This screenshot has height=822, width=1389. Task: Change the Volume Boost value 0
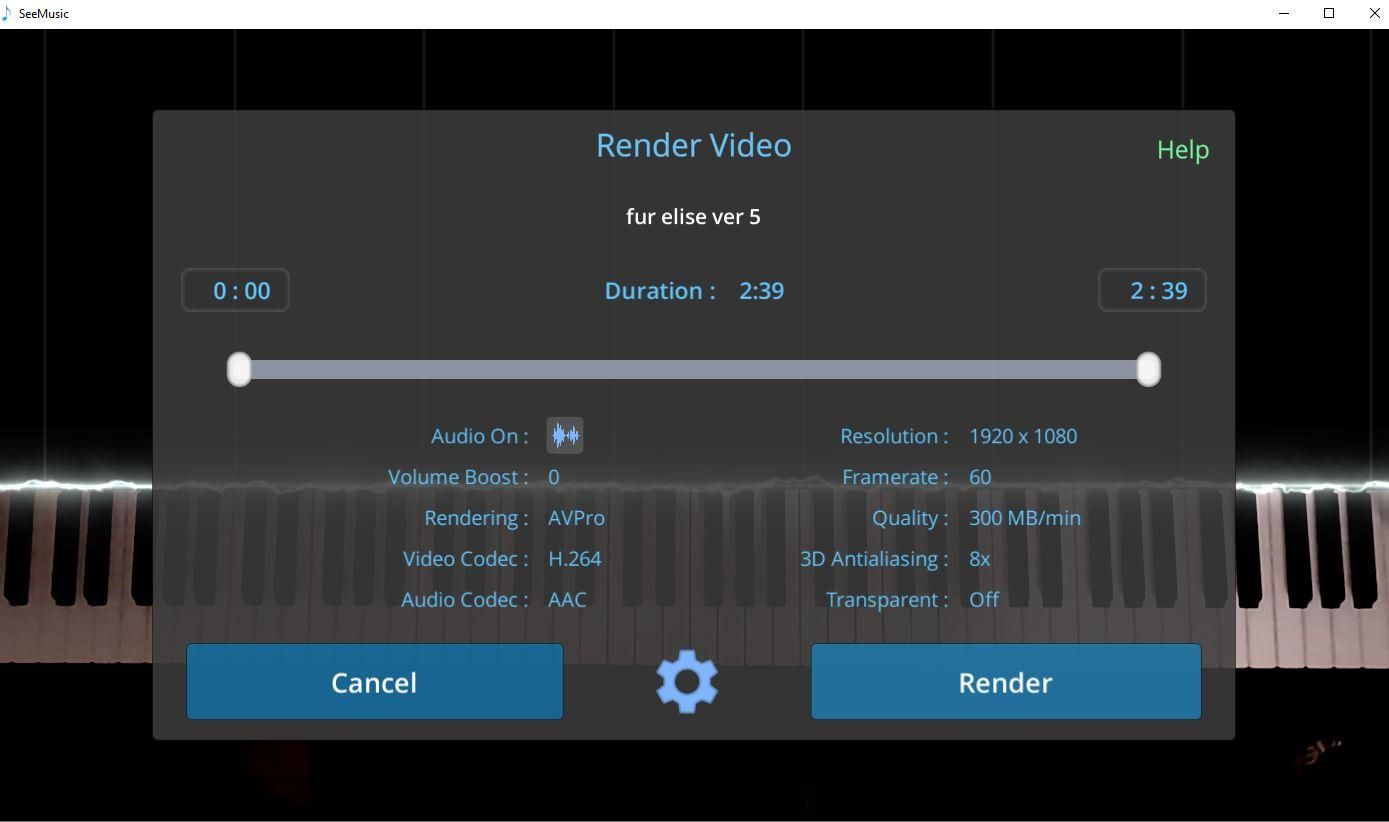(554, 477)
